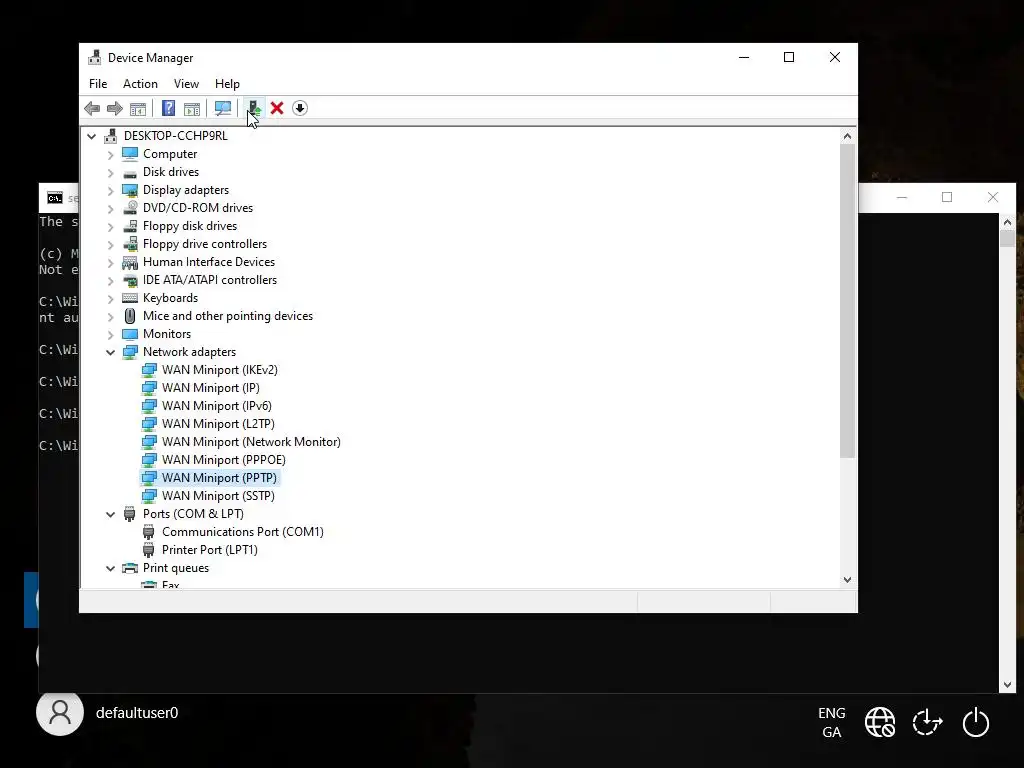This screenshot has width=1024, height=768.
Task: Select the Disk drives label
Action: 171,172
